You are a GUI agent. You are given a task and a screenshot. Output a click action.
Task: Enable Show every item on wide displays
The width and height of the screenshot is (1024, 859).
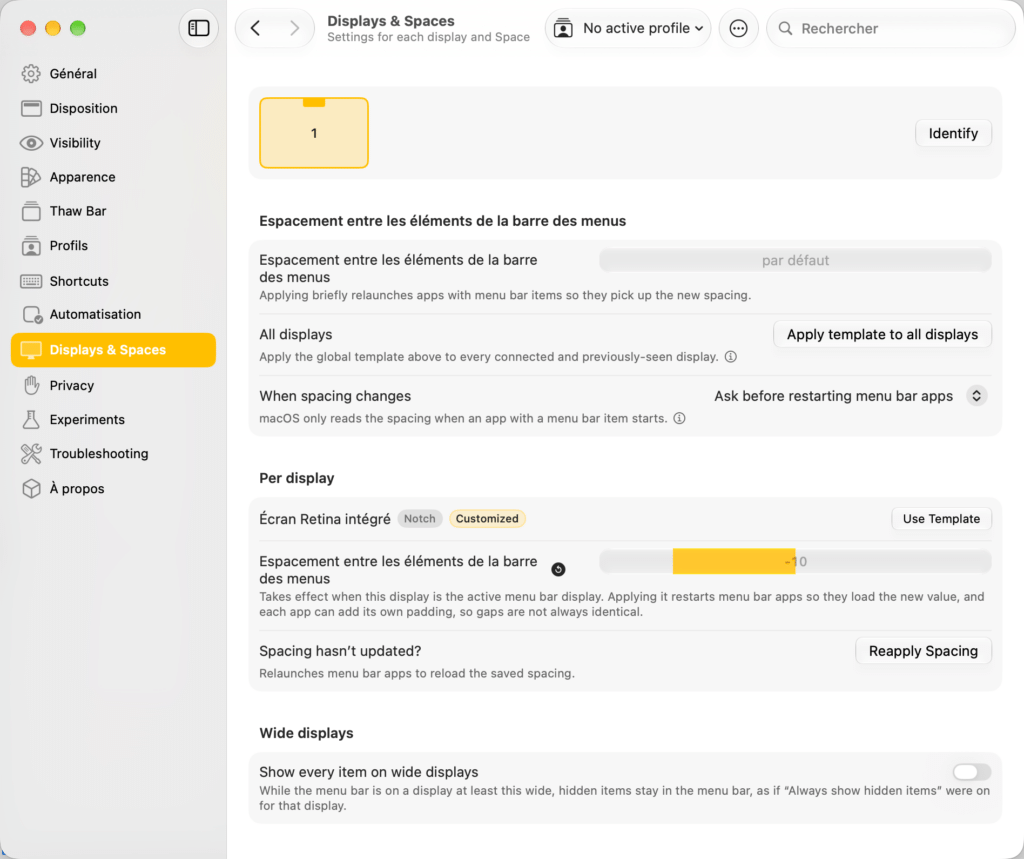(971, 772)
